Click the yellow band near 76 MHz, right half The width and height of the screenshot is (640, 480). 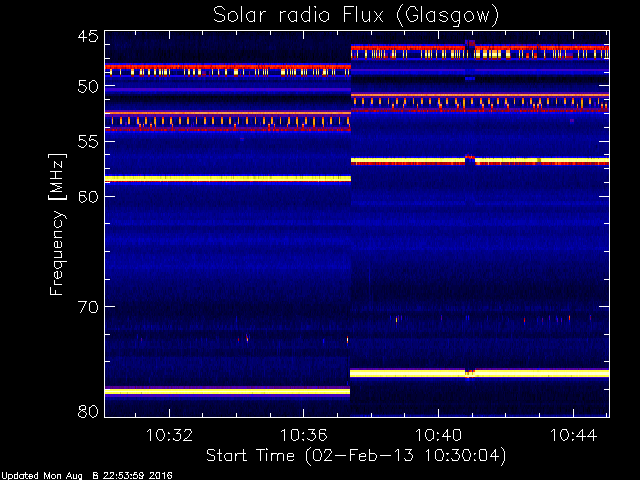(x=480, y=373)
